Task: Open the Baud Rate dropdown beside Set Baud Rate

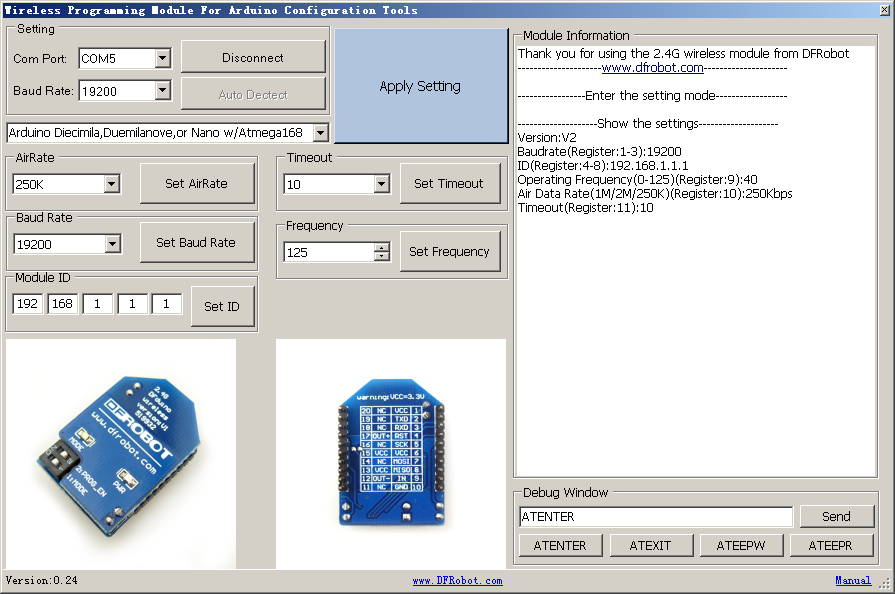Action: click(112, 244)
